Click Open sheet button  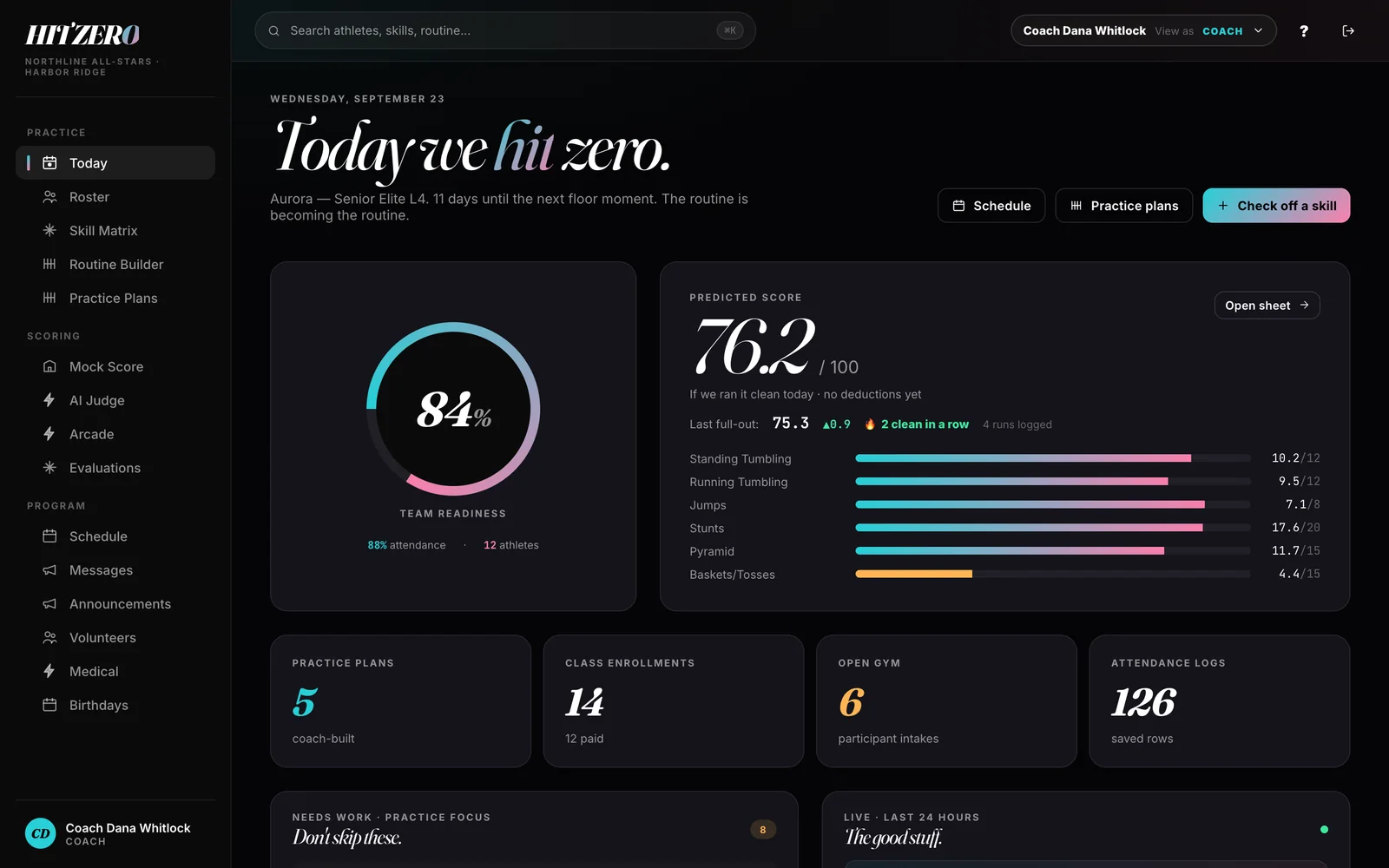(1267, 306)
